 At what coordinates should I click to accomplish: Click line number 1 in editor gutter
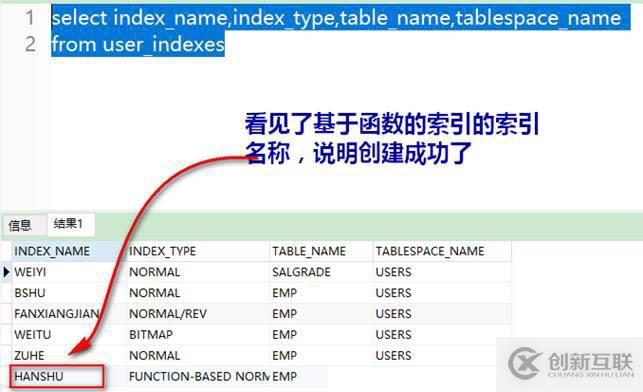click(30, 18)
